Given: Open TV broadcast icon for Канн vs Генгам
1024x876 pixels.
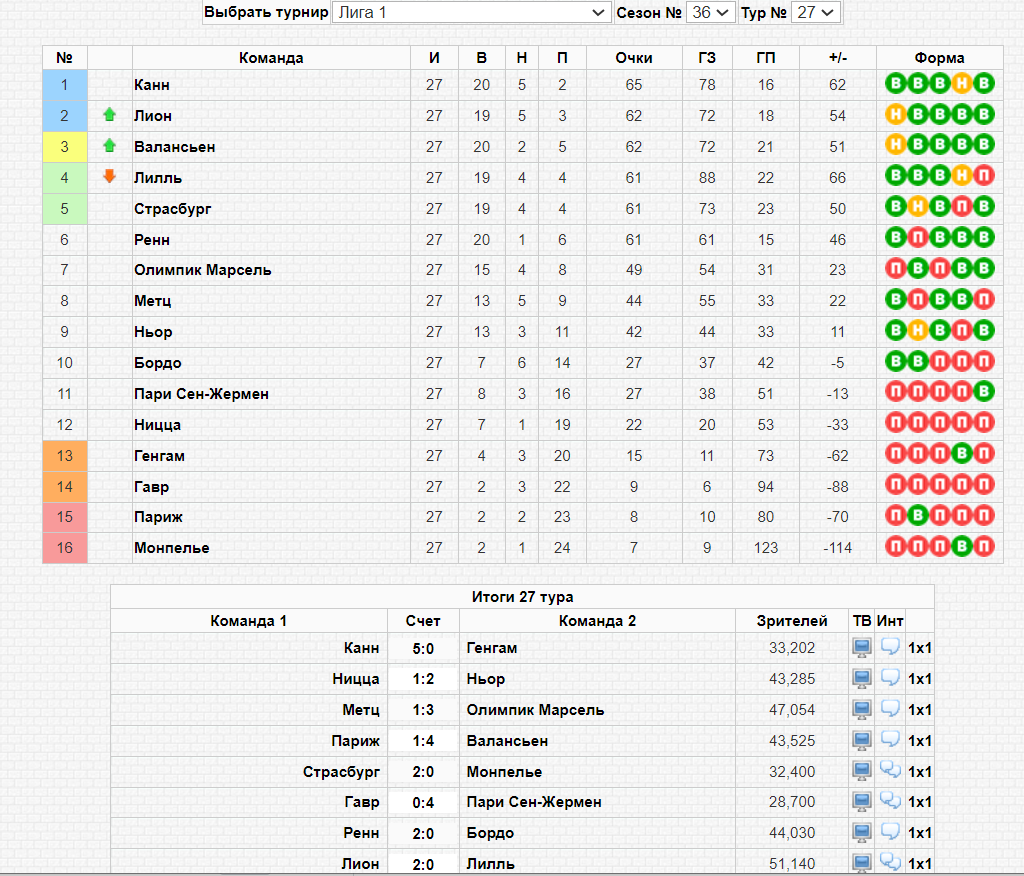Looking at the screenshot, I should coord(861,648).
